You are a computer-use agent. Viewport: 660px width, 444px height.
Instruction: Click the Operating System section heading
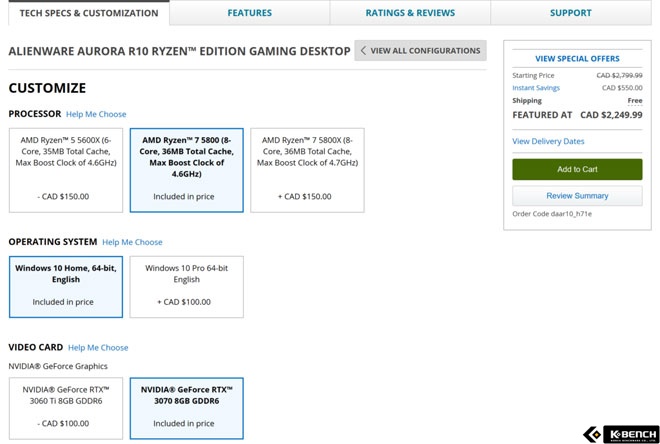pyautogui.click(x=53, y=242)
